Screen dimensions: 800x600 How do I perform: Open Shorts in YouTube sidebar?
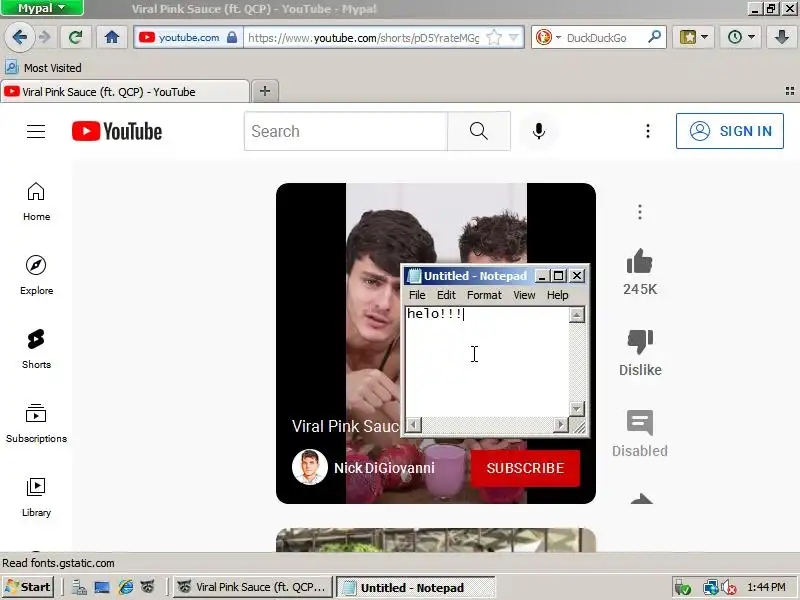pyautogui.click(x=36, y=350)
